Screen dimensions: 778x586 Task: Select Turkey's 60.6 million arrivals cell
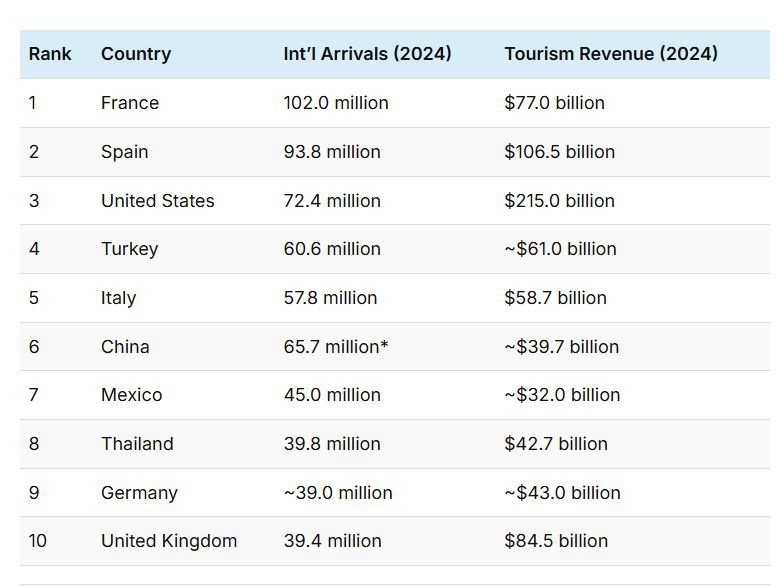click(332, 249)
